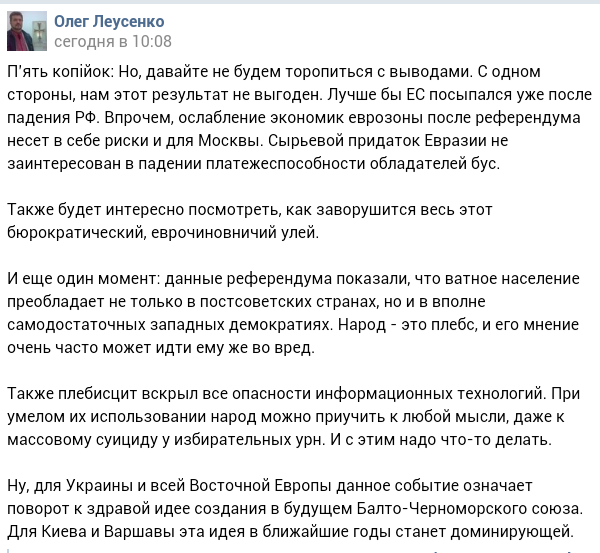The height and width of the screenshot is (553, 600).
Task: Open the author name Олег Леусенко
Action: click(x=109, y=21)
